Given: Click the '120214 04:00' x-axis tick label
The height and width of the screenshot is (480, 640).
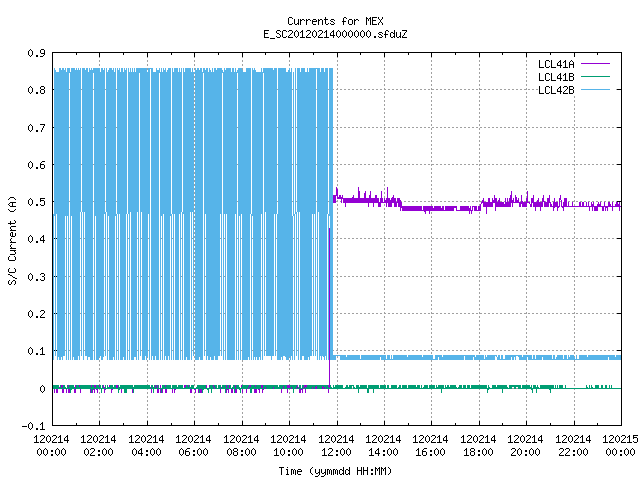Looking at the screenshot, I should click(146, 446).
